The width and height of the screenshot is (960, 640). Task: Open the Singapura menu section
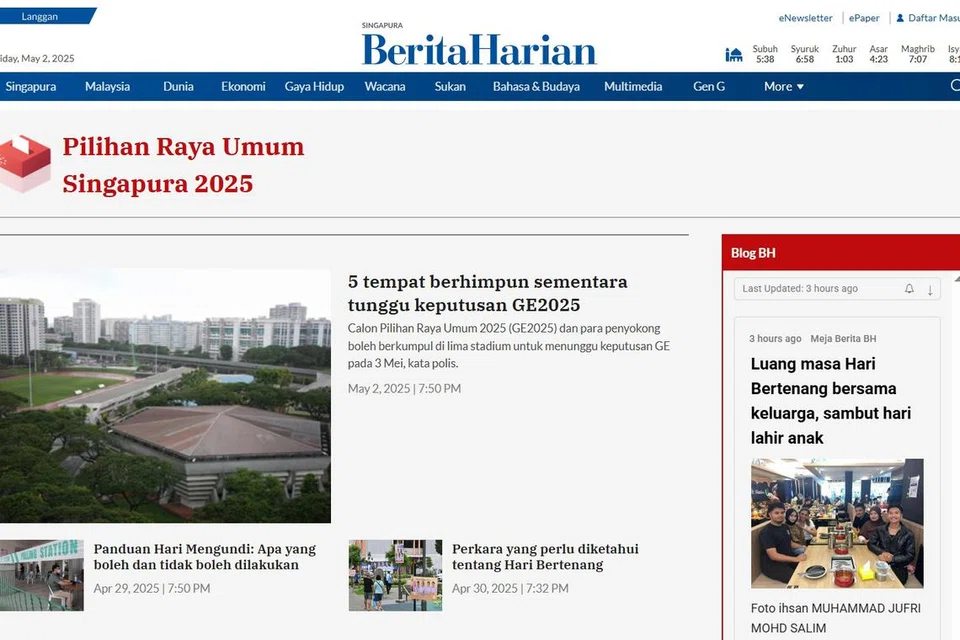click(31, 87)
